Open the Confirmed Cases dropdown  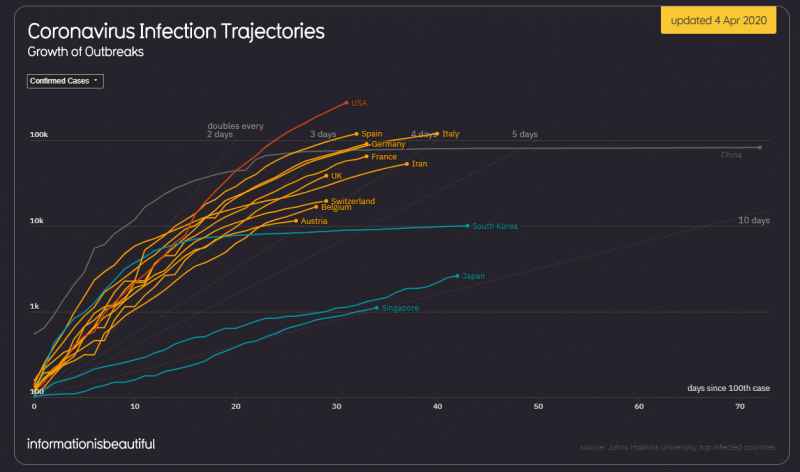[x=65, y=81]
